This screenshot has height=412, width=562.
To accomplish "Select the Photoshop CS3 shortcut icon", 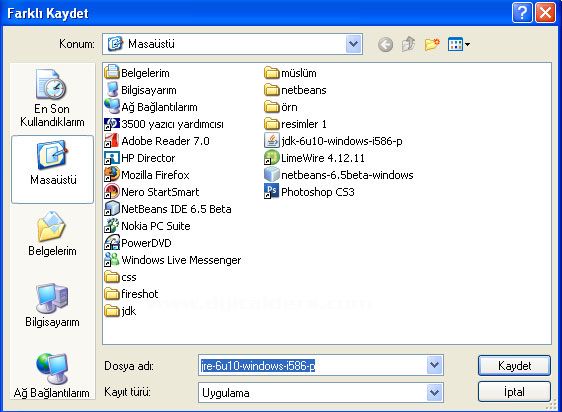I will 272,191.
